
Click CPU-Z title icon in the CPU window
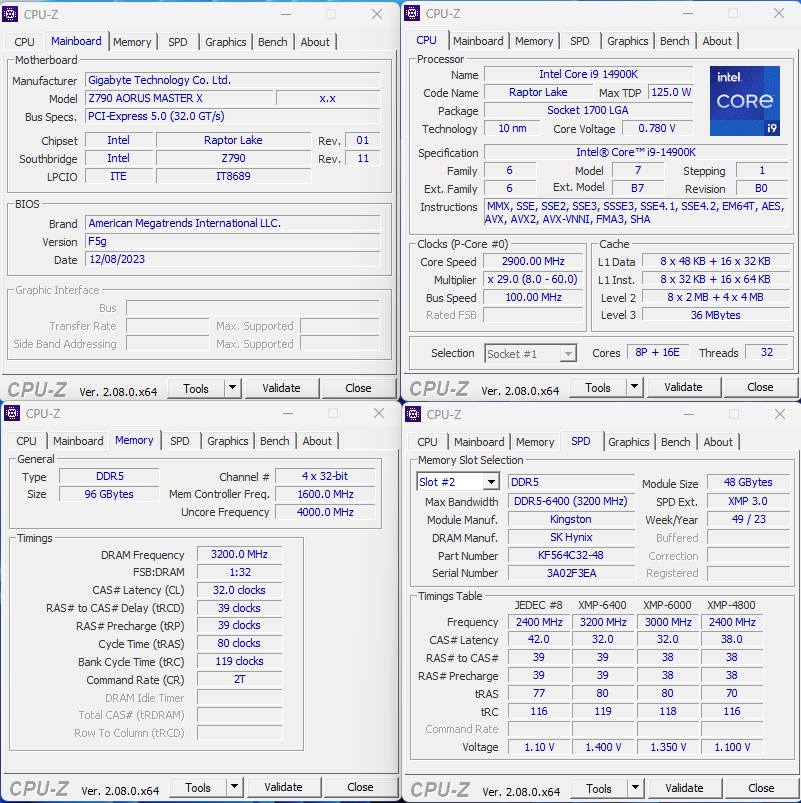click(412, 13)
